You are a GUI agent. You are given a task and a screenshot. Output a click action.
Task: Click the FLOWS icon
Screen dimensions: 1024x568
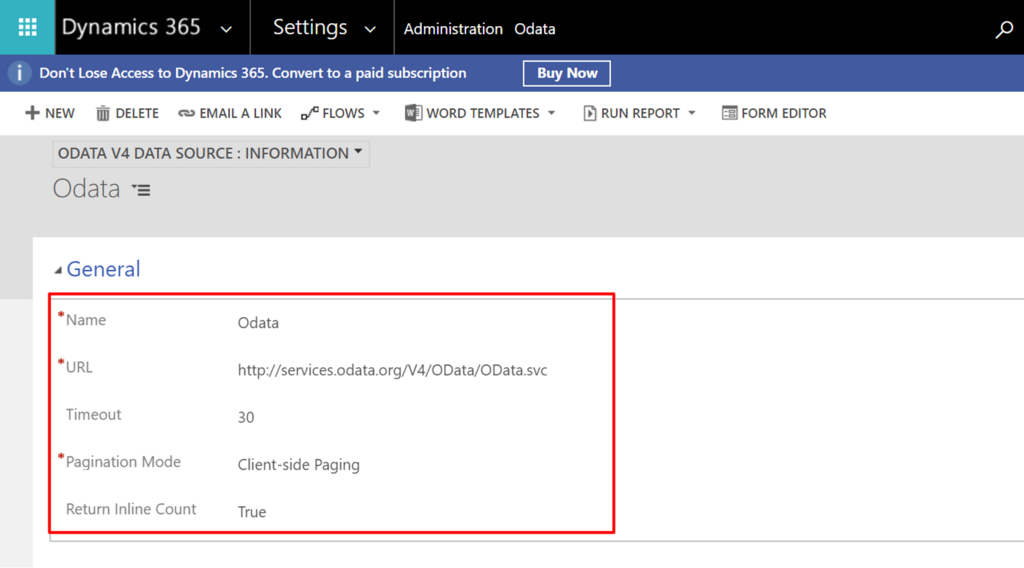pos(310,114)
